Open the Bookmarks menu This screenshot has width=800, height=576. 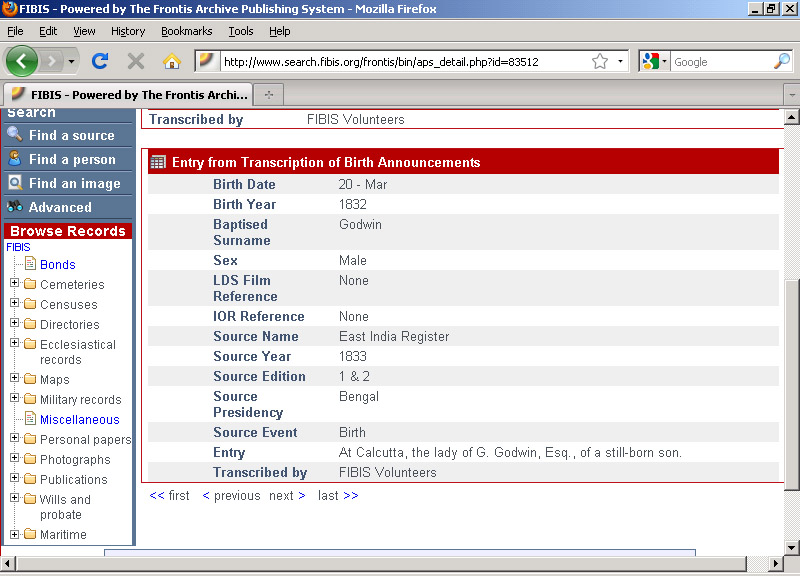click(187, 31)
